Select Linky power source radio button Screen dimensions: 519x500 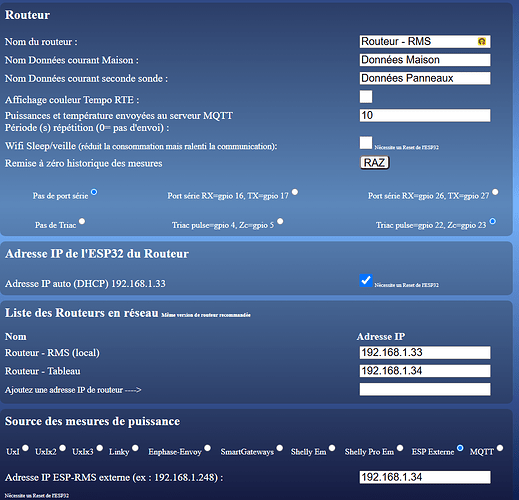coord(135,448)
